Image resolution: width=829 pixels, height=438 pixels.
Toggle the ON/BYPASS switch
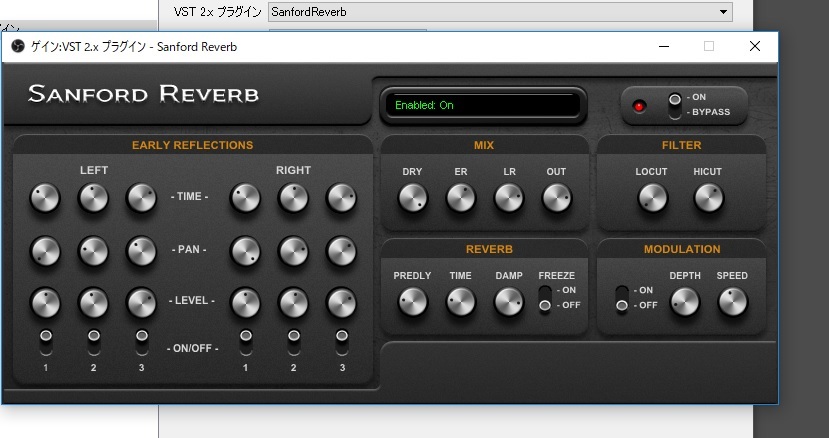pos(675,105)
